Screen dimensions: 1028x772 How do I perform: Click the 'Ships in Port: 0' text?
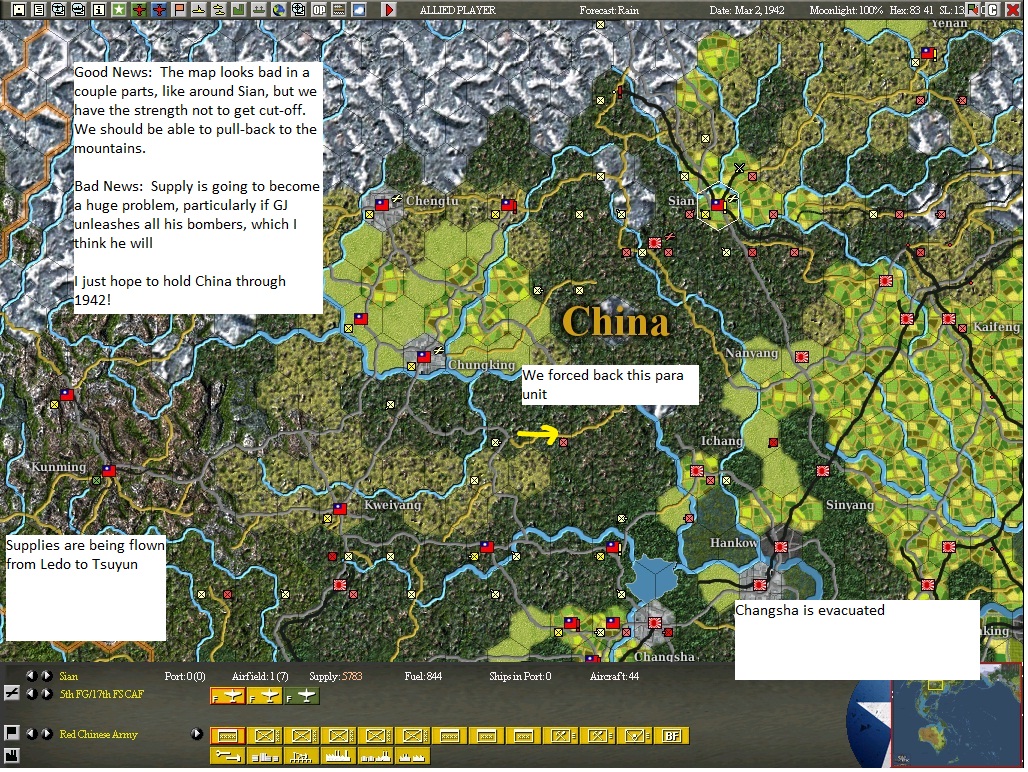point(520,676)
